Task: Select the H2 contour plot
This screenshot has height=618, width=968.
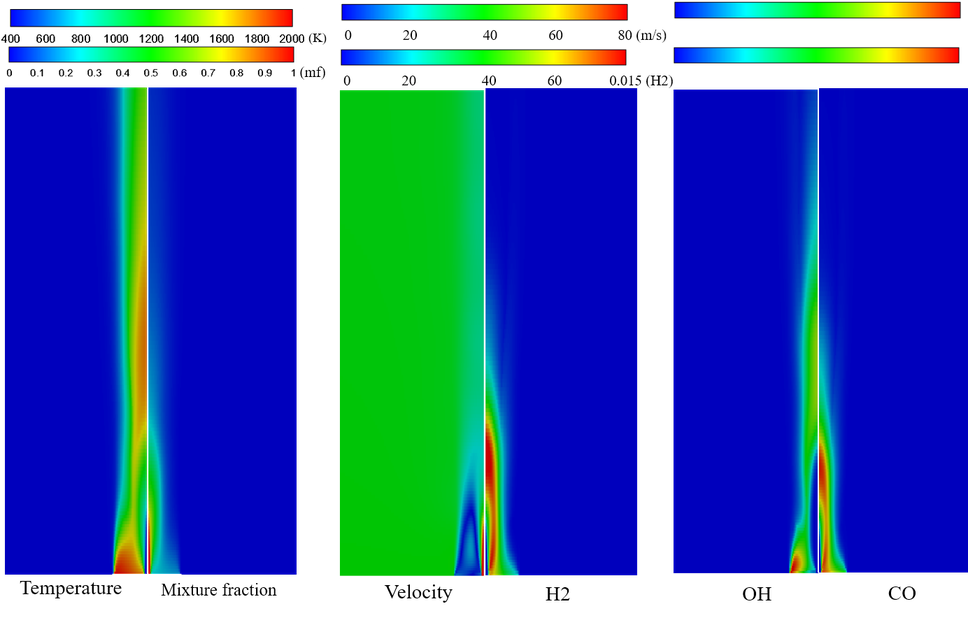Action: tap(561, 332)
